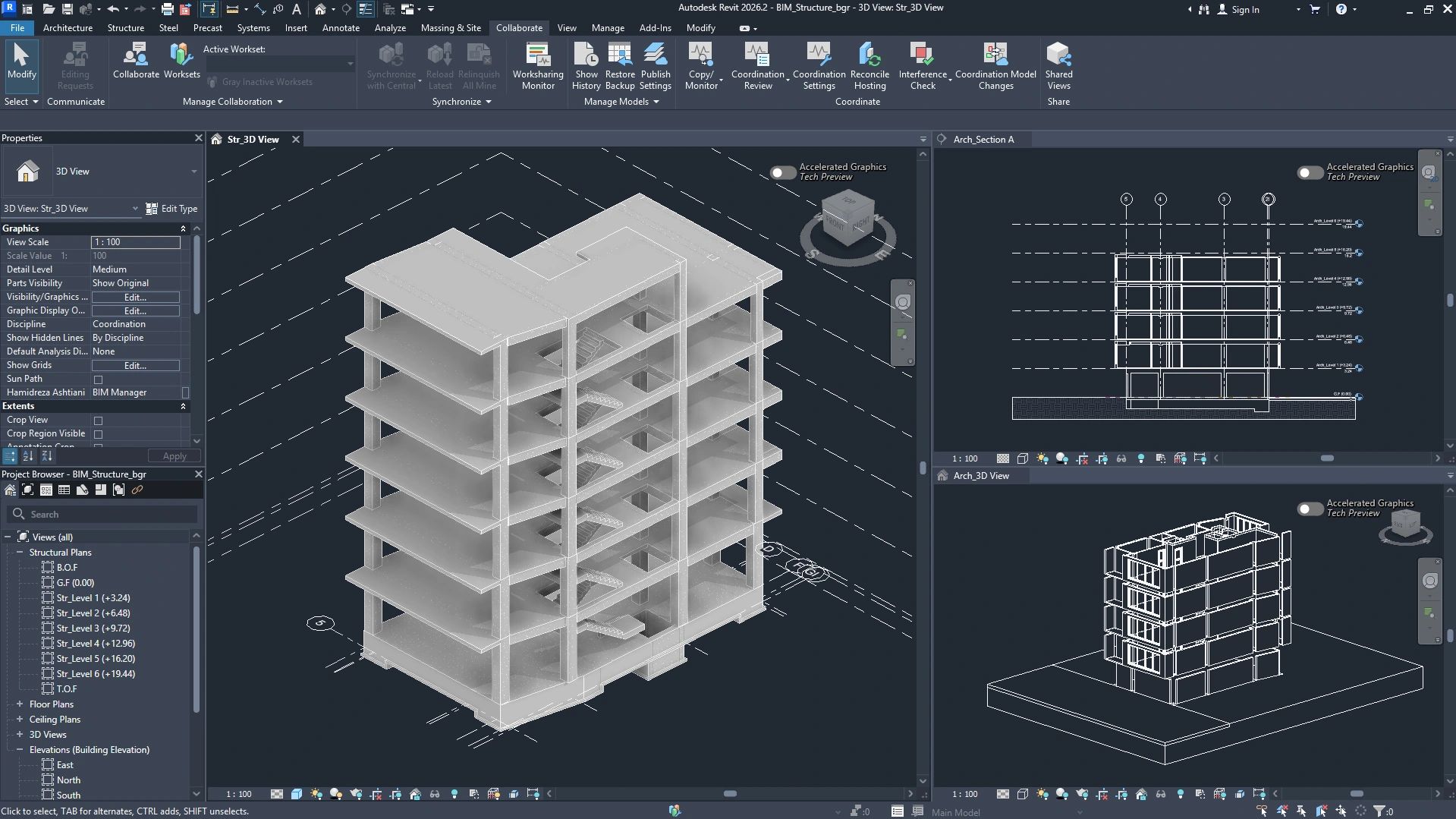Image resolution: width=1456 pixels, height=819 pixels.
Task: Click the Project Browser vertical scrollbar
Action: pyautogui.click(x=196, y=628)
